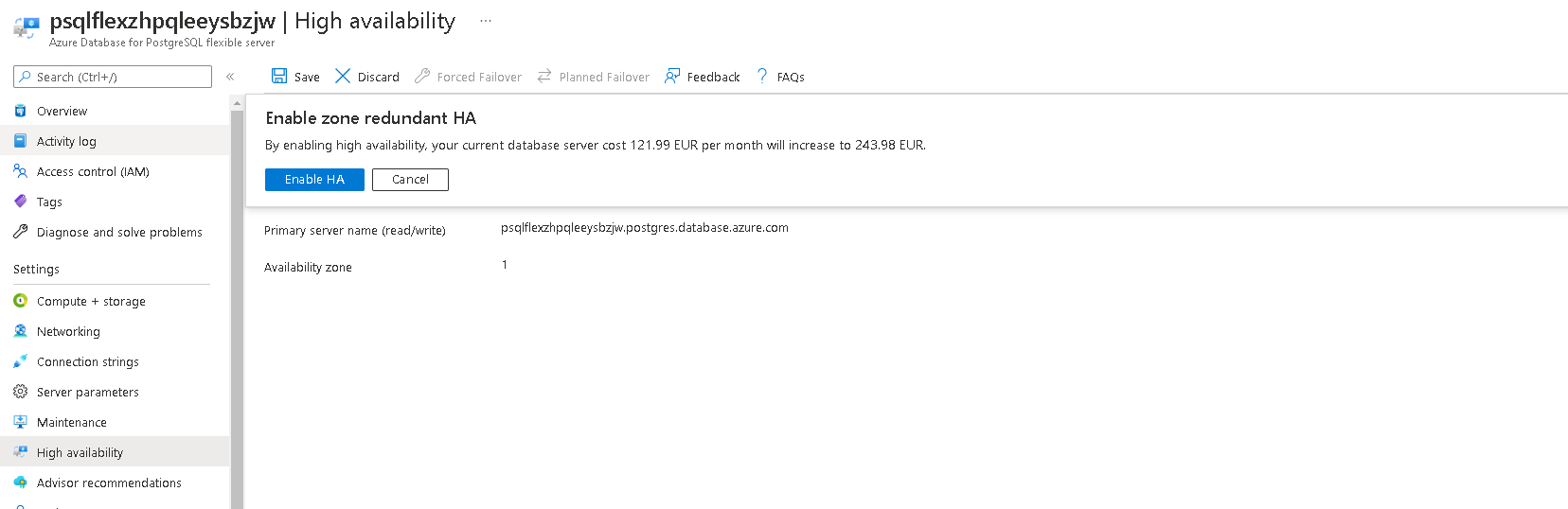
Task: Open the Connection strings label
Action: click(x=88, y=362)
